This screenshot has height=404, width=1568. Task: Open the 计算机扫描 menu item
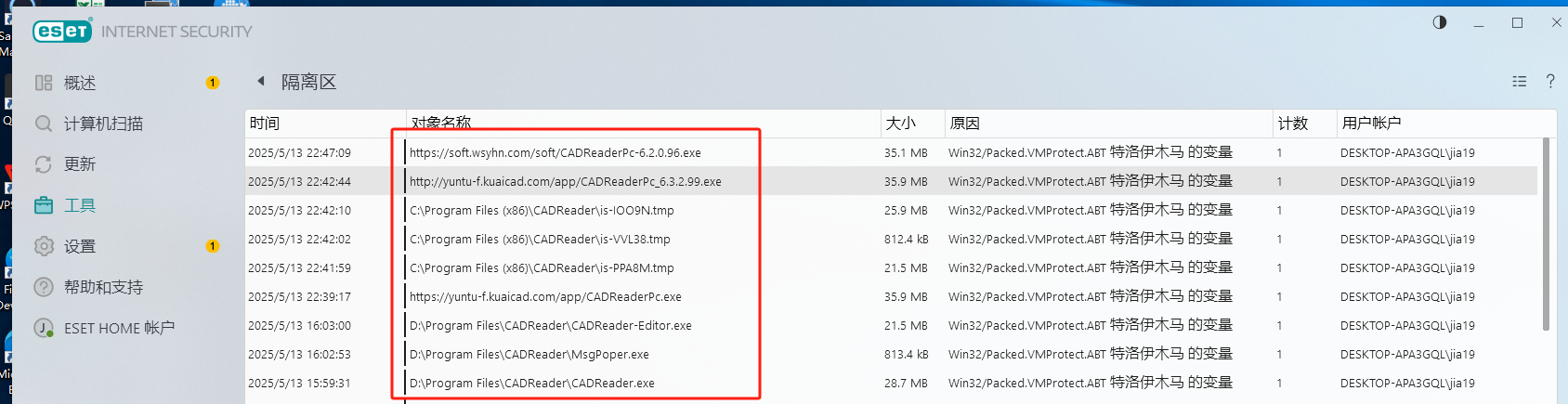[x=104, y=124]
